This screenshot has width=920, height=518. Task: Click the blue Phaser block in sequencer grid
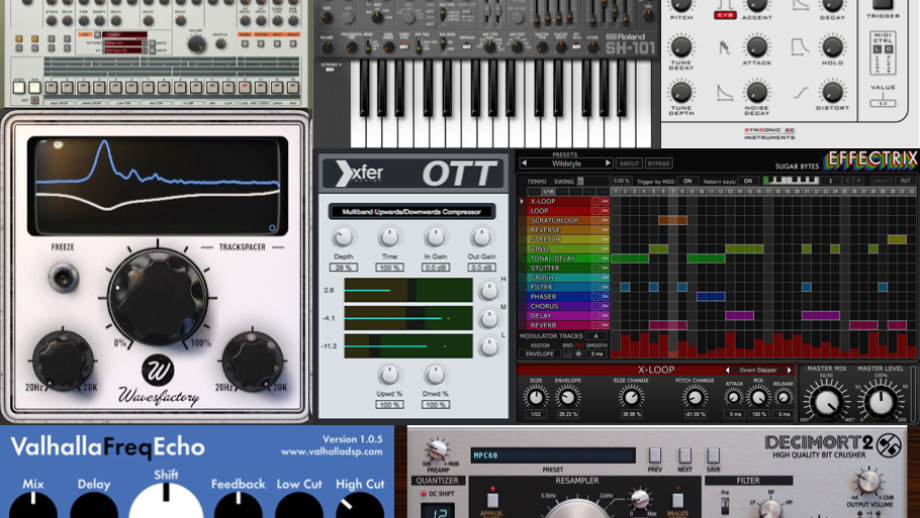(x=711, y=297)
